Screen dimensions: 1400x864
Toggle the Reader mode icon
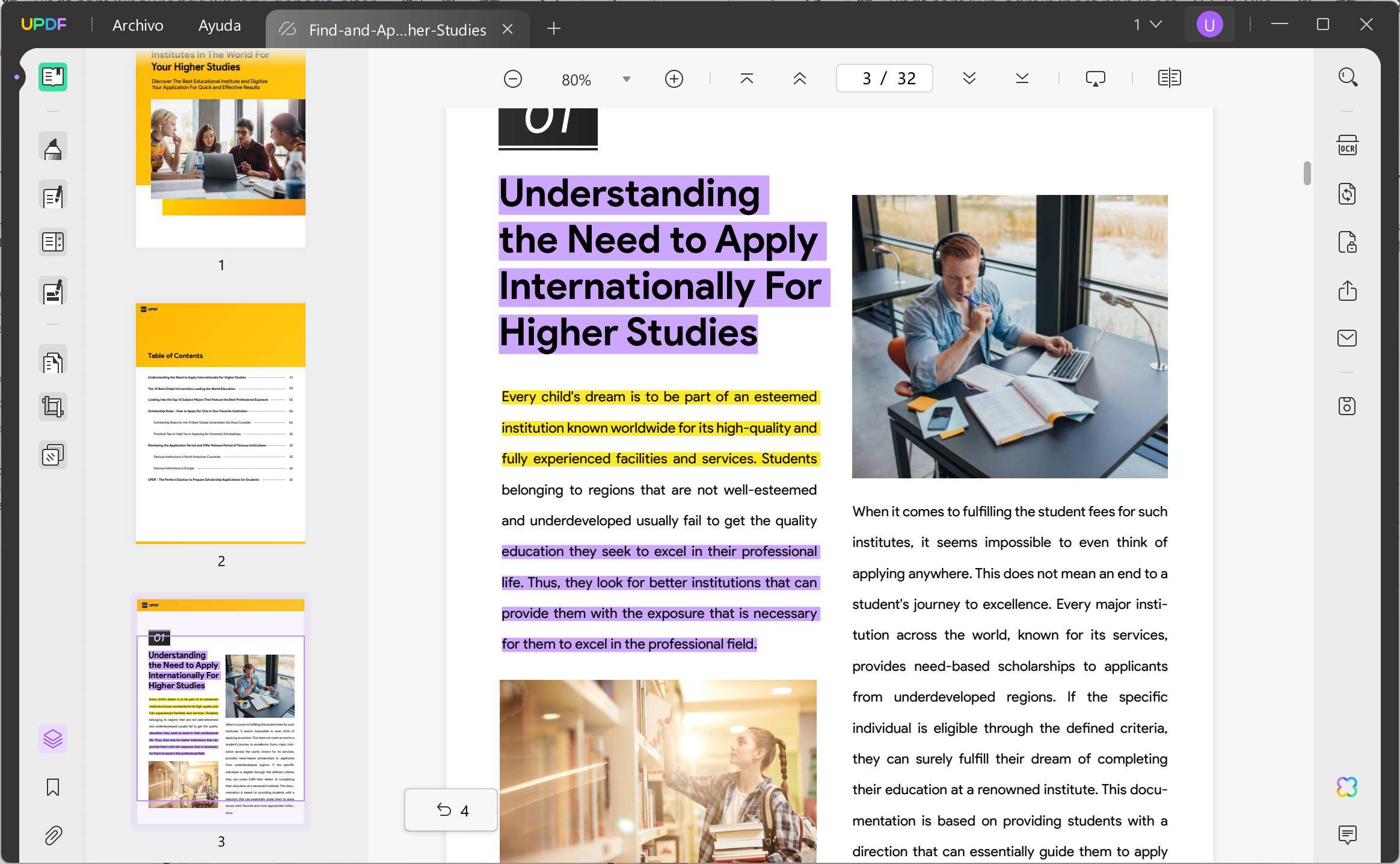[53, 77]
